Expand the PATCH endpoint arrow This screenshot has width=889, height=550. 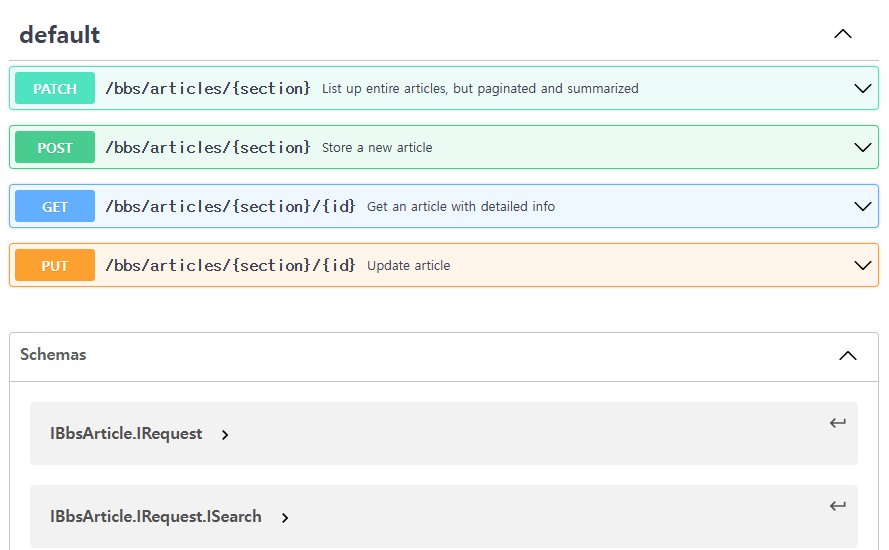pos(863,89)
